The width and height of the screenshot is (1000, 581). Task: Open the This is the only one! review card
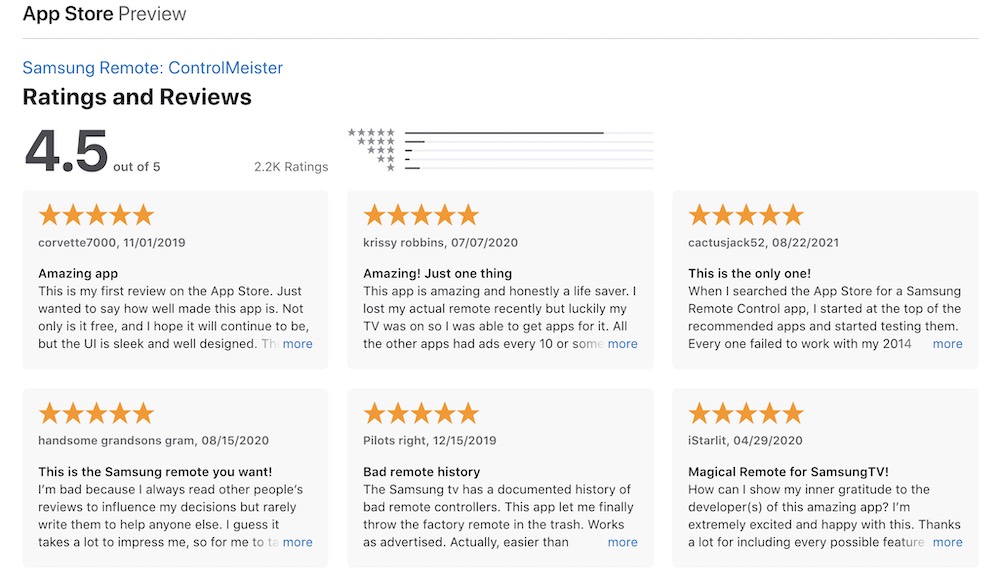point(825,280)
